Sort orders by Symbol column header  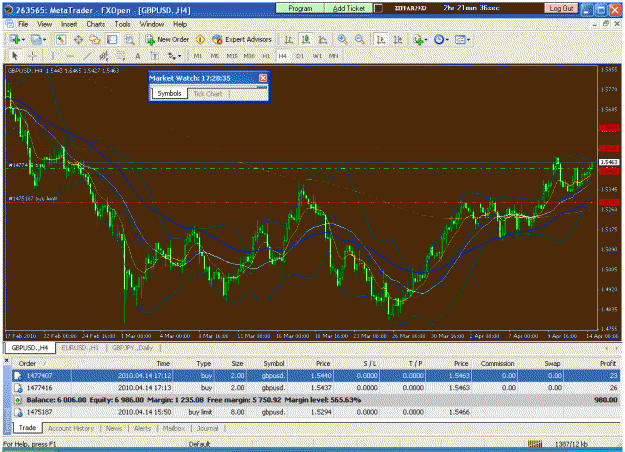coord(274,363)
